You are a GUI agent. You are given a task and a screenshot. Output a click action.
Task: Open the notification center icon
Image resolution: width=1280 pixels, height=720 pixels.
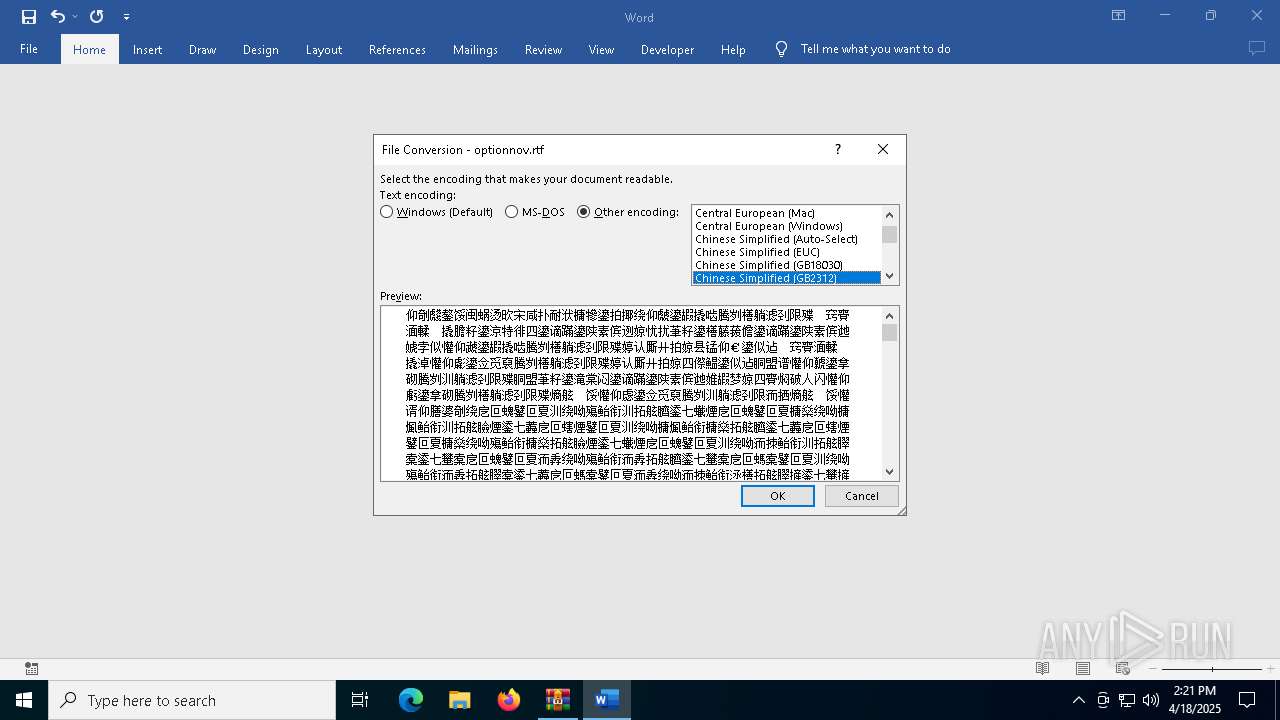click(x=1247, y=700)
